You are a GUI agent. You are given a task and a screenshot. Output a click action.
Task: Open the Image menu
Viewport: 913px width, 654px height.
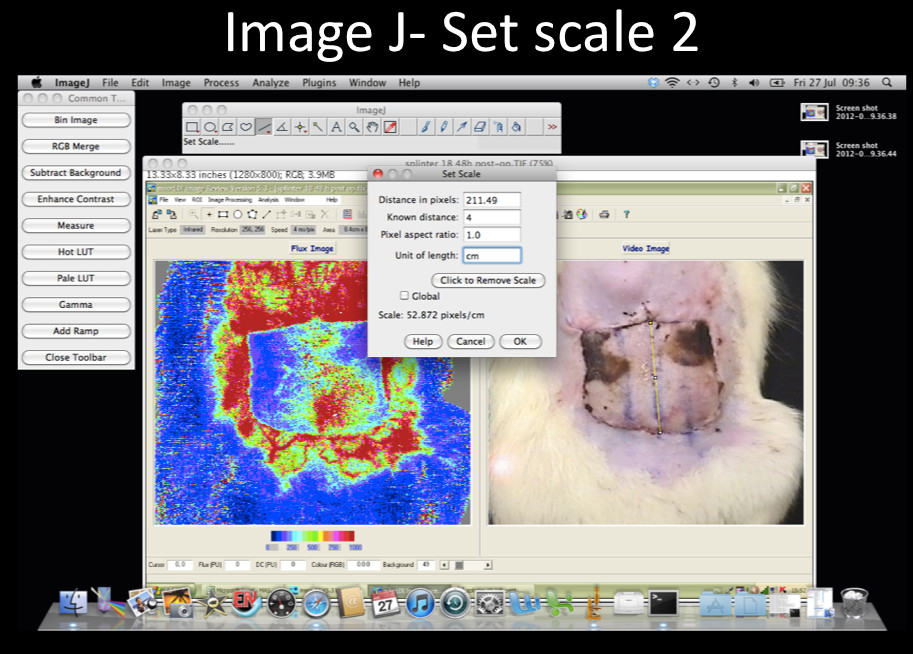[176, 83]
